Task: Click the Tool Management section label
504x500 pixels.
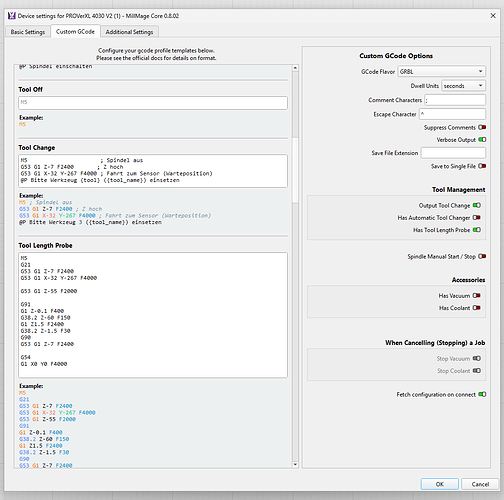Action: 458,189
